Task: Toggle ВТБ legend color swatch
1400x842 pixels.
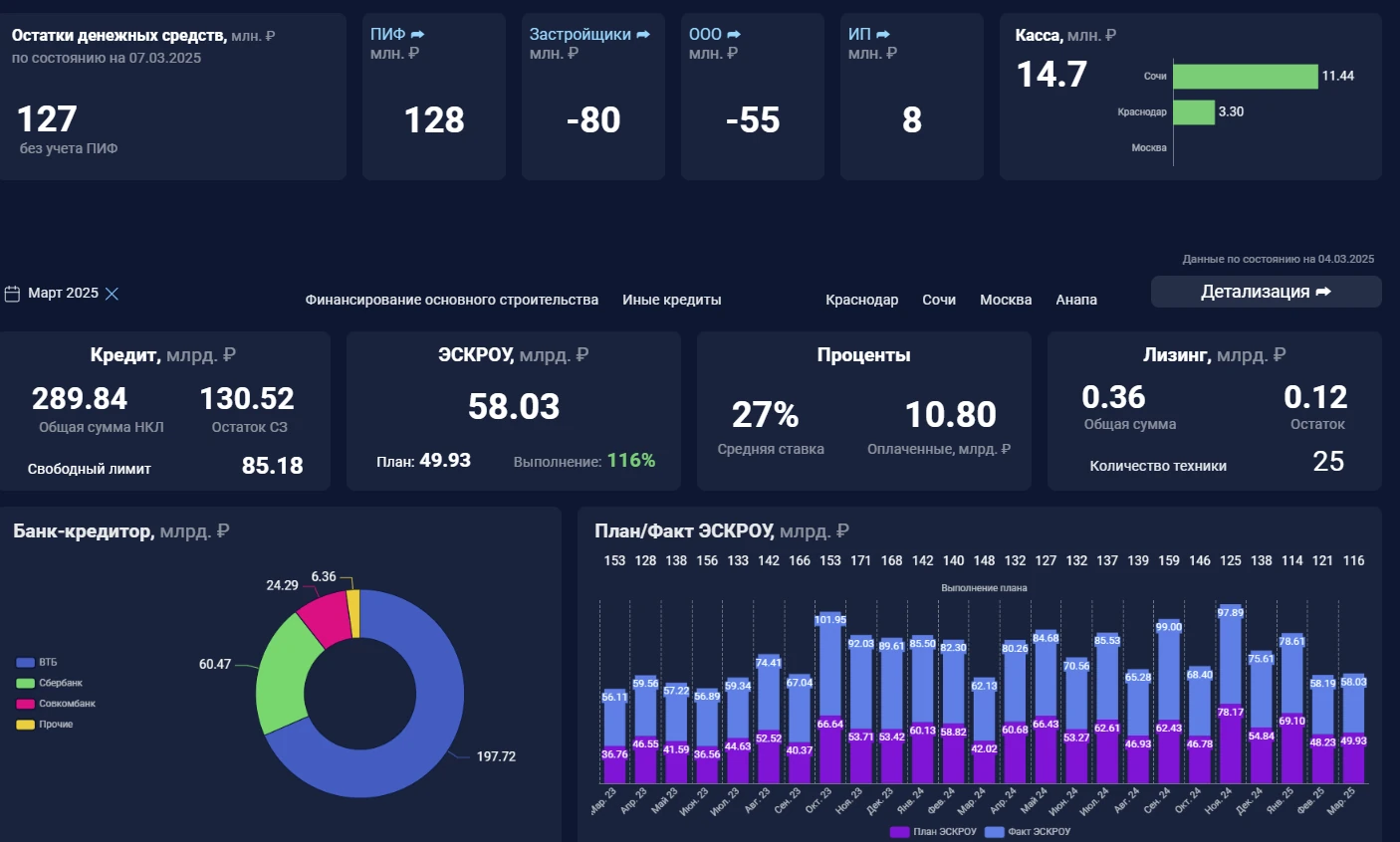Action: (x=26, y=663)
